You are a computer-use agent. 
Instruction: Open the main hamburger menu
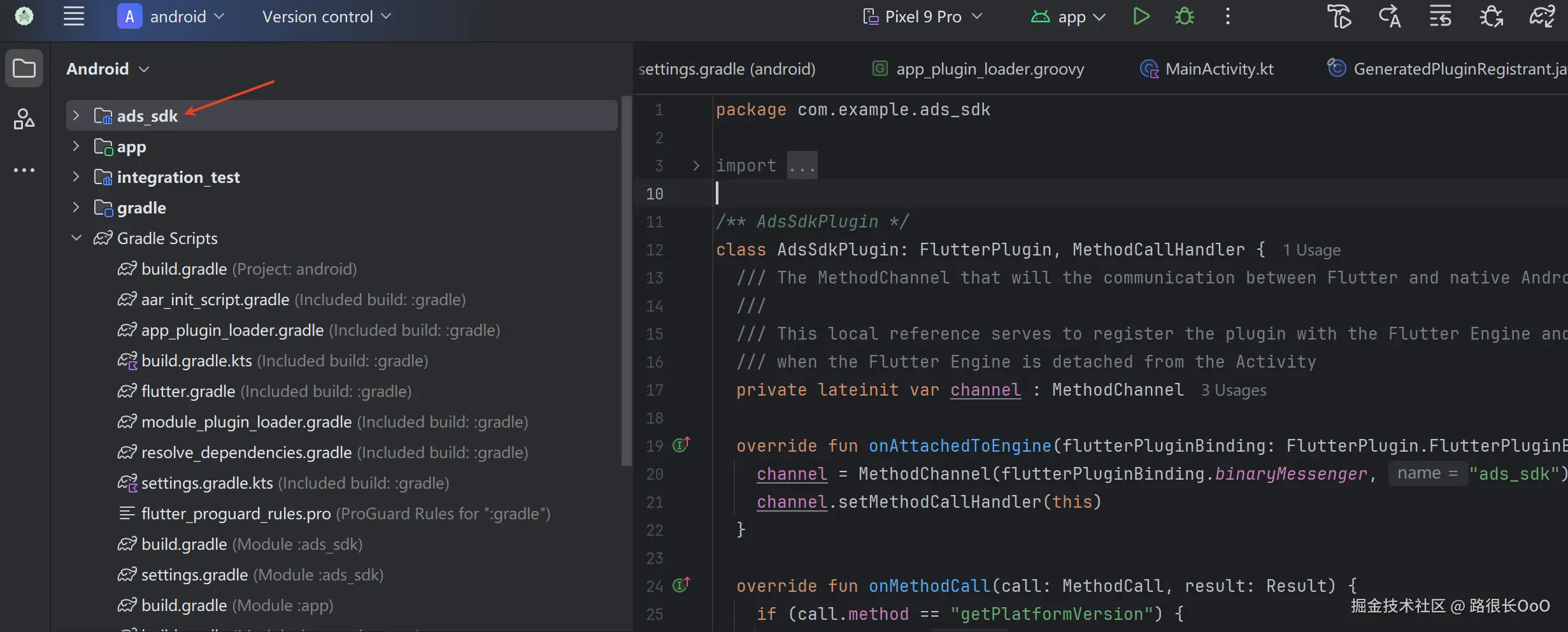pyautogui.click(x=74, y=17)
